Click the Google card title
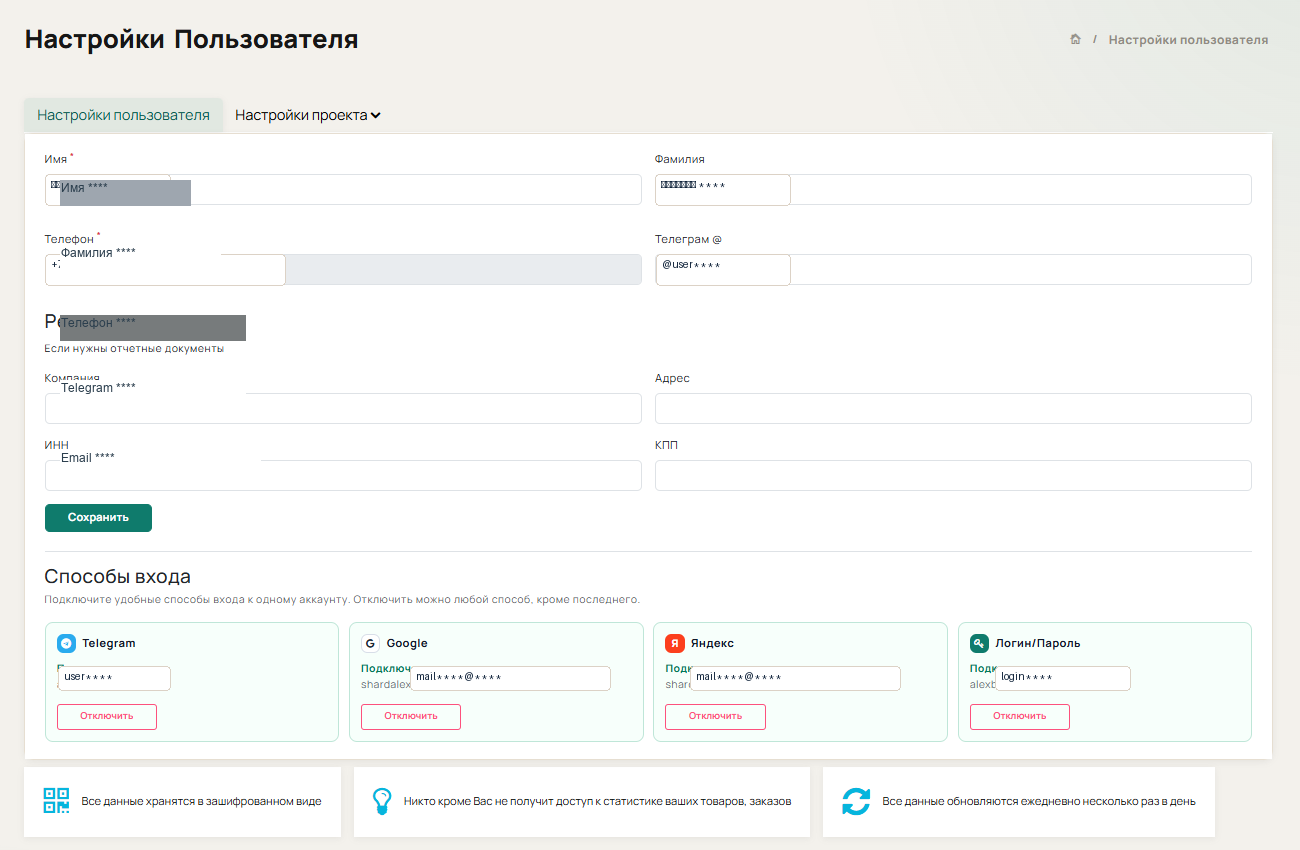The width and height of the screenshot is (1300, 850). coord(407,643)
